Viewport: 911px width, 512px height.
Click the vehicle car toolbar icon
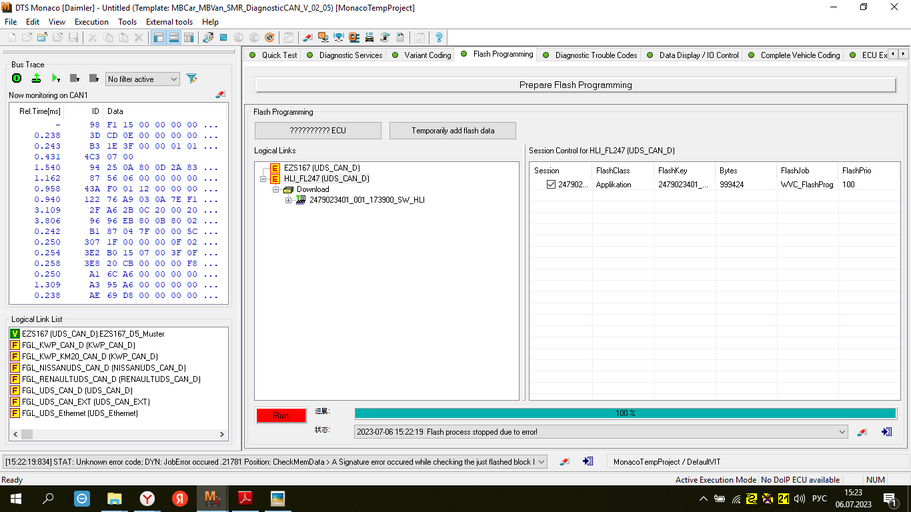(x=369, y=38)
